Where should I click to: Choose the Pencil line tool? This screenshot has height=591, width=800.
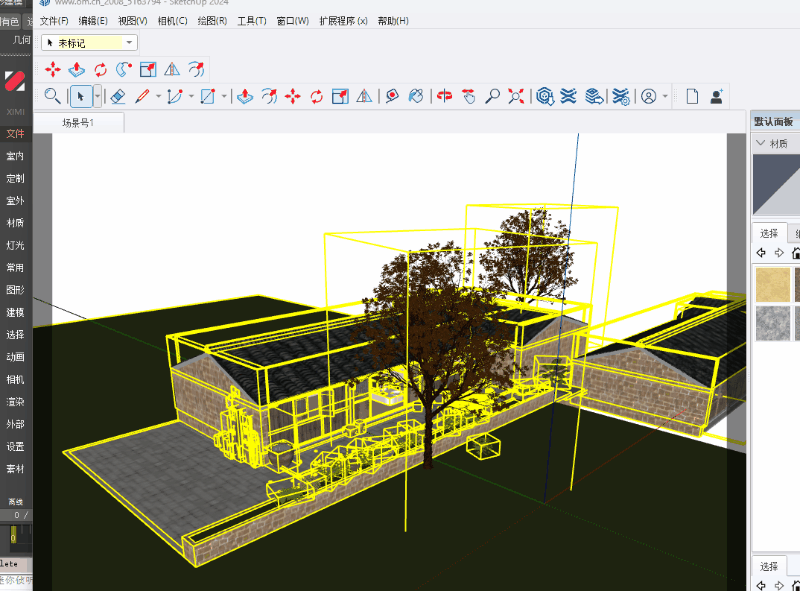[x=142, y=96]
